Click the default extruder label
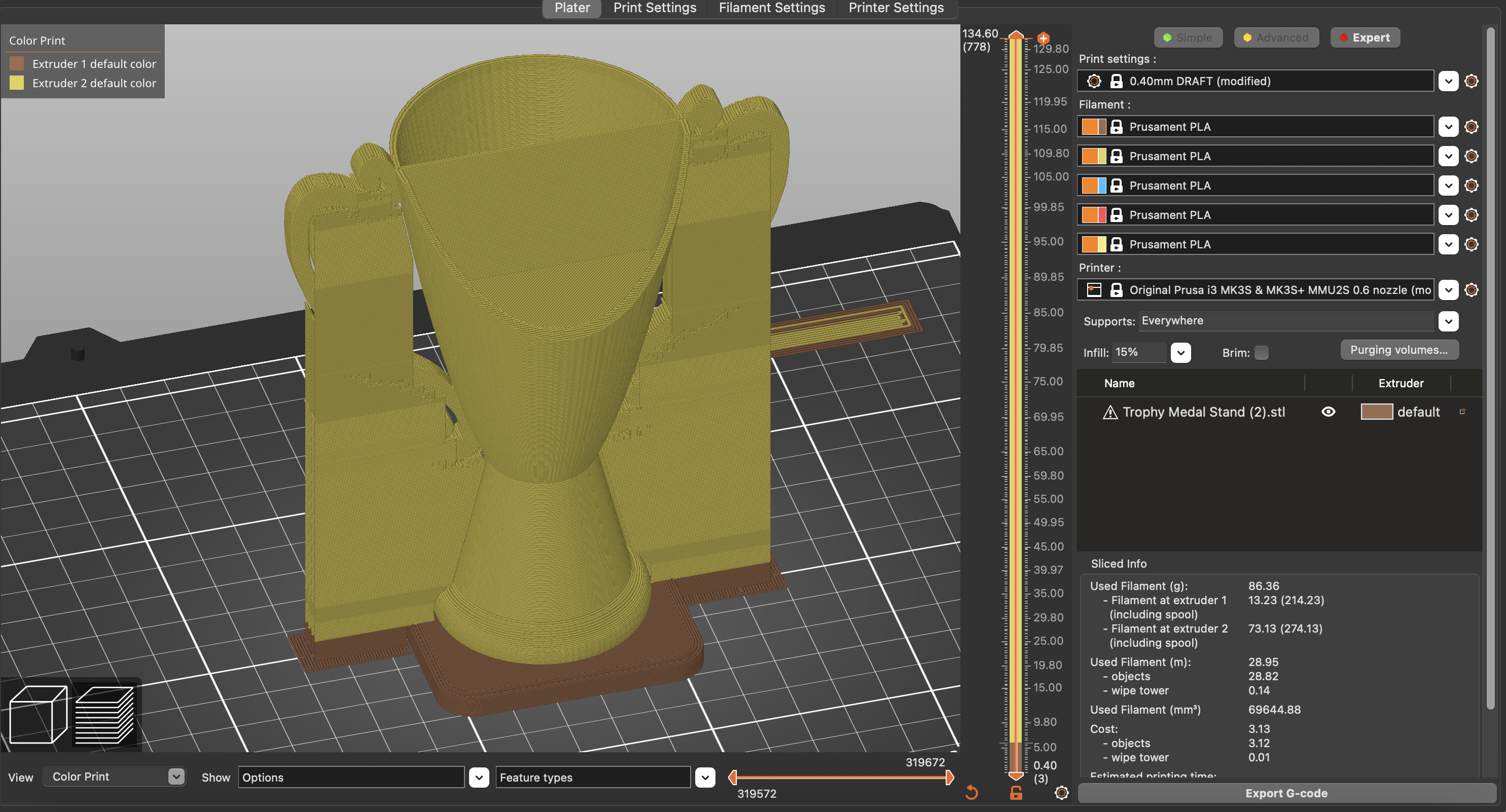The width and height of the screenshot is (1506, 812). pos(1418,412)
